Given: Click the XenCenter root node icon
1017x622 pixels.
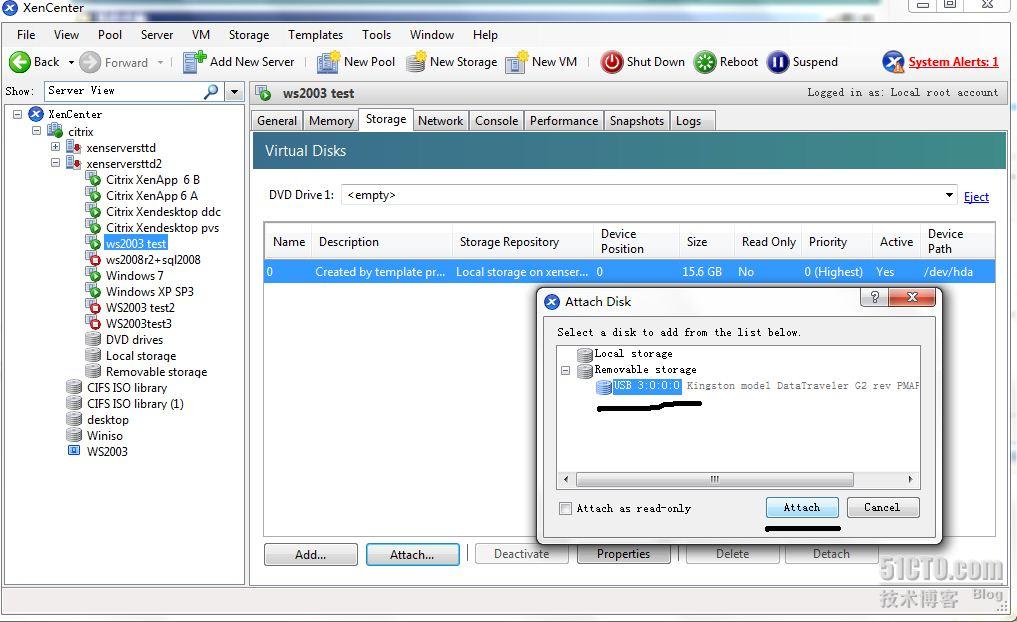Looking at the screenshot, I should coord(36,114).
